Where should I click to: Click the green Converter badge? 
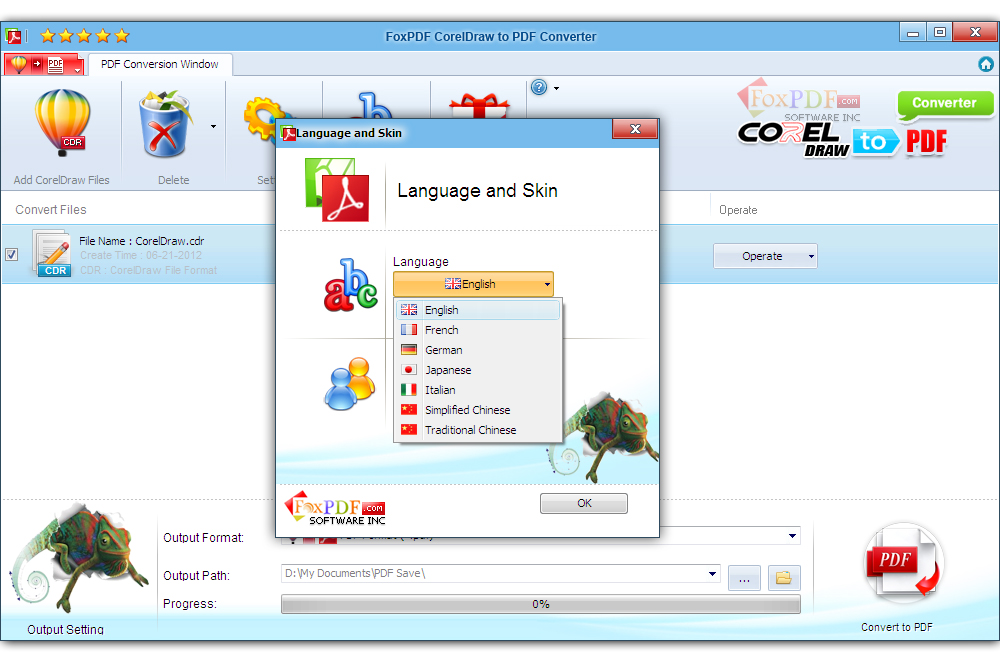click(x=945, y=103)
